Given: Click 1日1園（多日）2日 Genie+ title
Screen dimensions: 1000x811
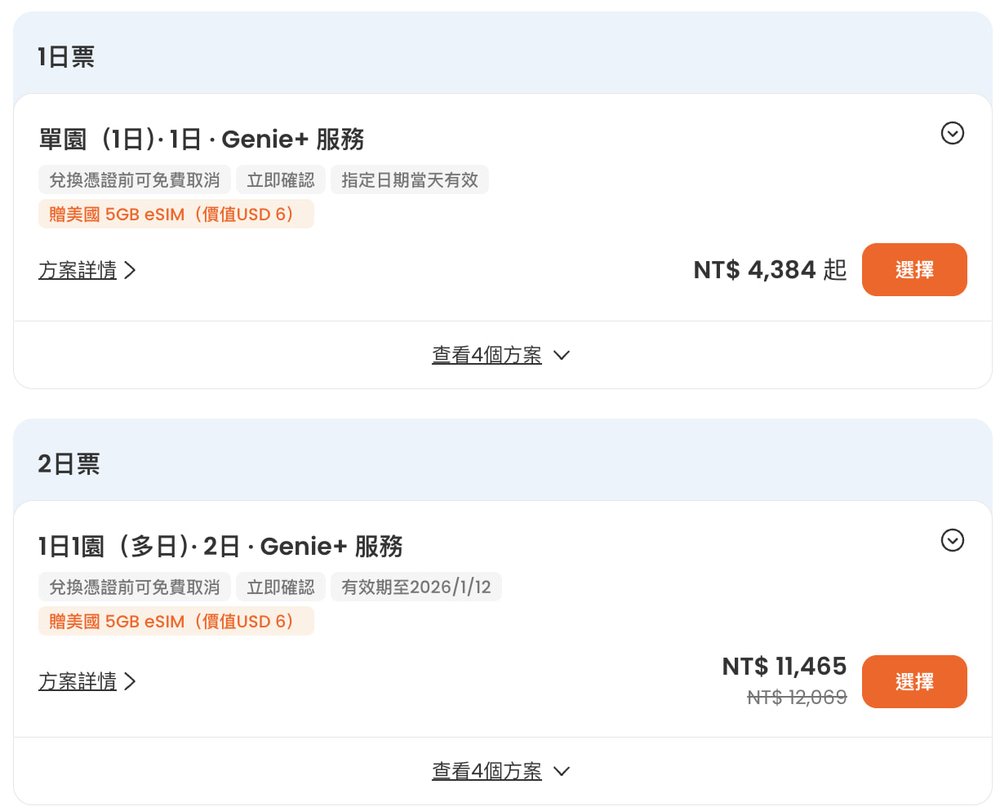Looking at the screenshot, I should (x=220, y=546).
